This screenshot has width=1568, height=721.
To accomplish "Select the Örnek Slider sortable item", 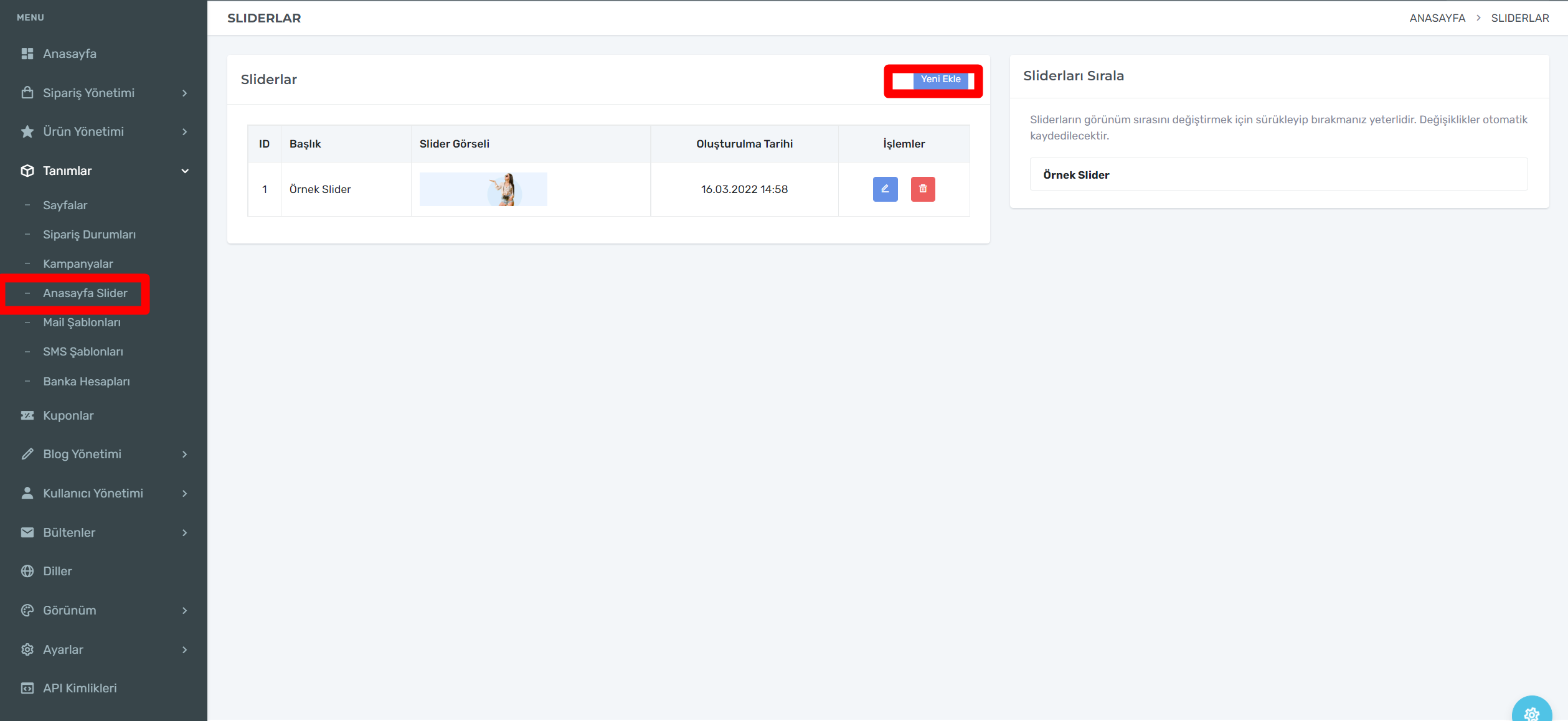I will (1278, 174).
